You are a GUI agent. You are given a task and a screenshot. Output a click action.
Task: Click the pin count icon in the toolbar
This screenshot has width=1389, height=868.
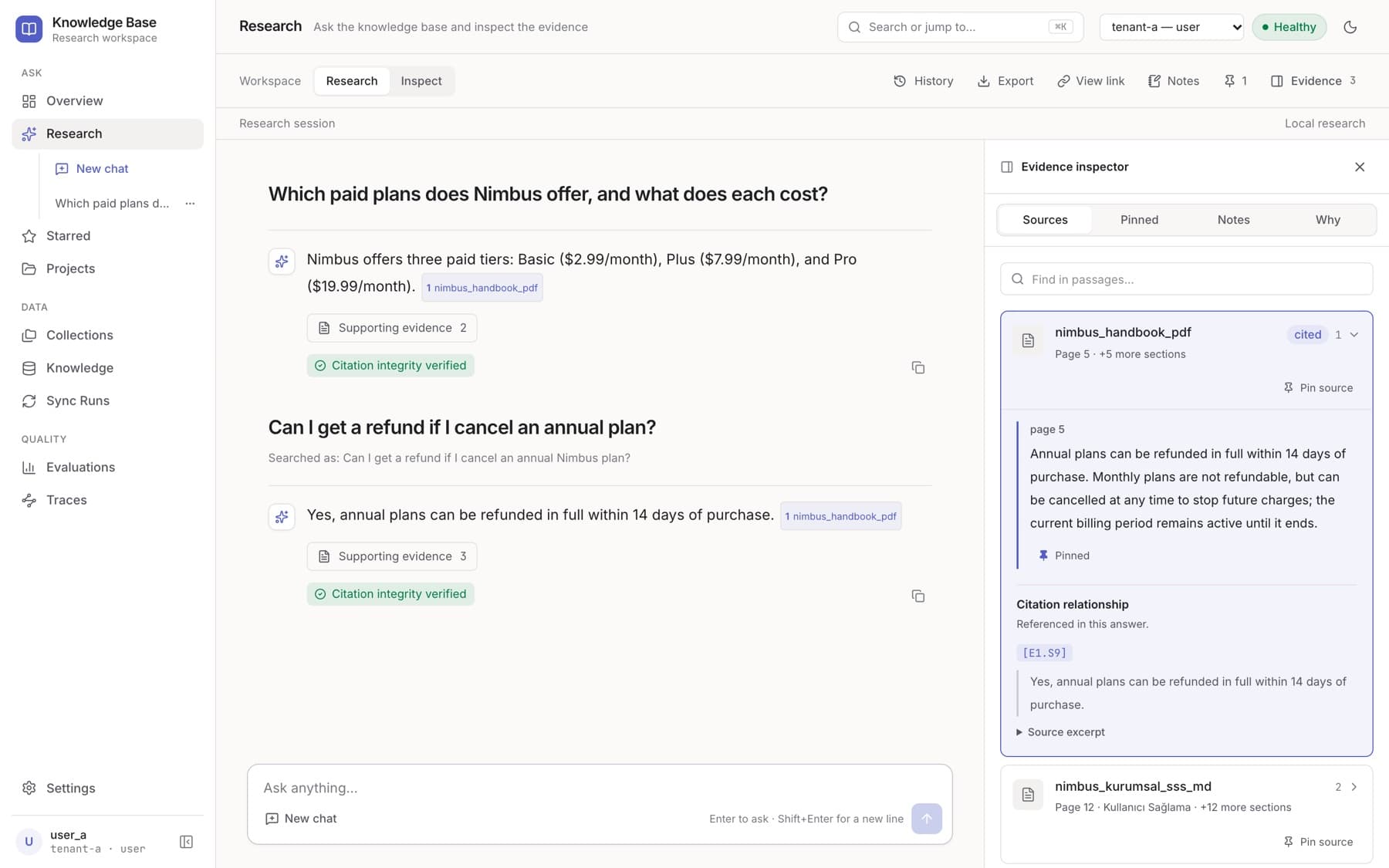[x=1235, y=81]
